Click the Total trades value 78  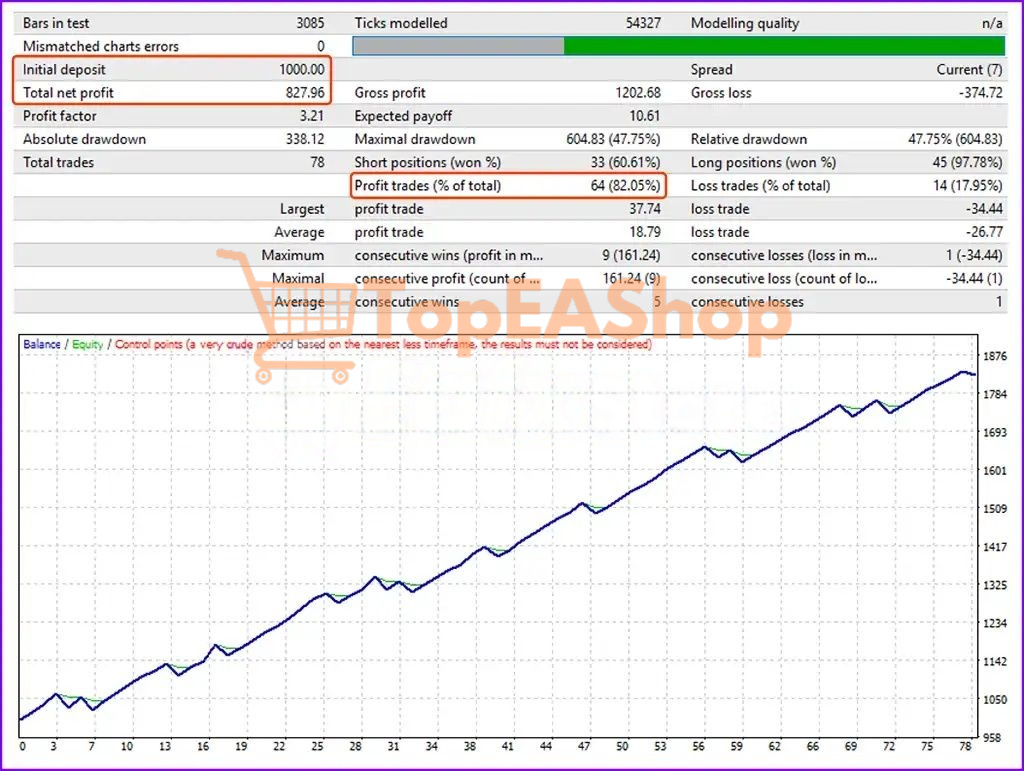click(316, 162)
